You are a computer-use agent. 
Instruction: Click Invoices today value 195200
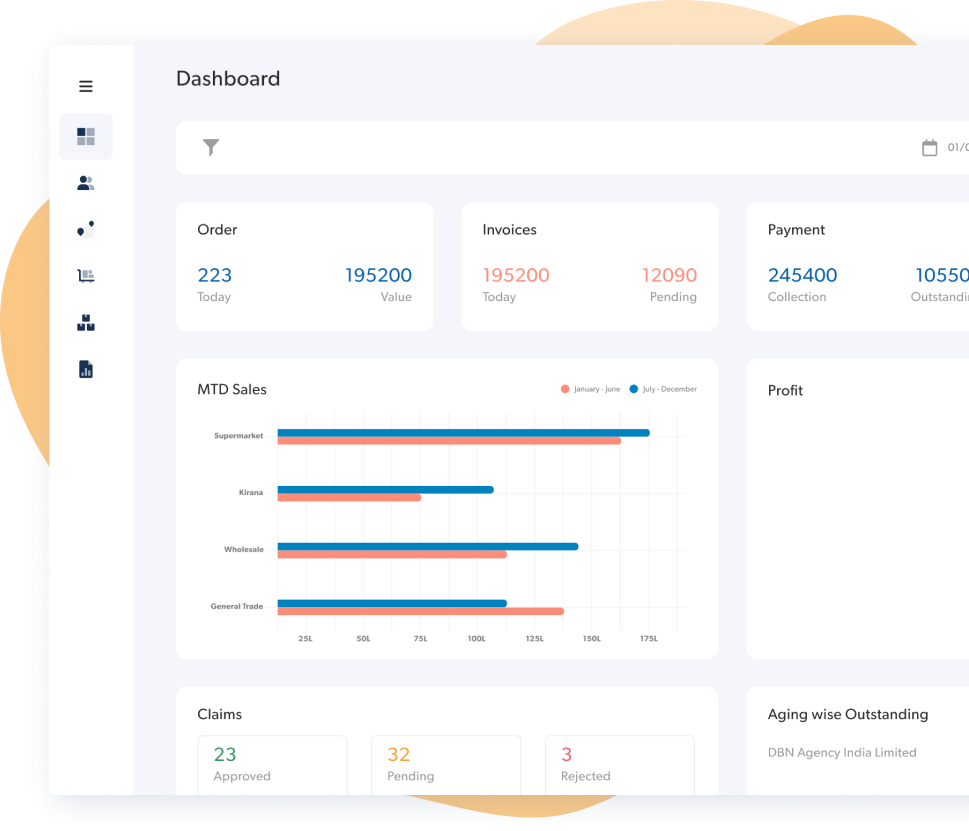coord(516,275)
